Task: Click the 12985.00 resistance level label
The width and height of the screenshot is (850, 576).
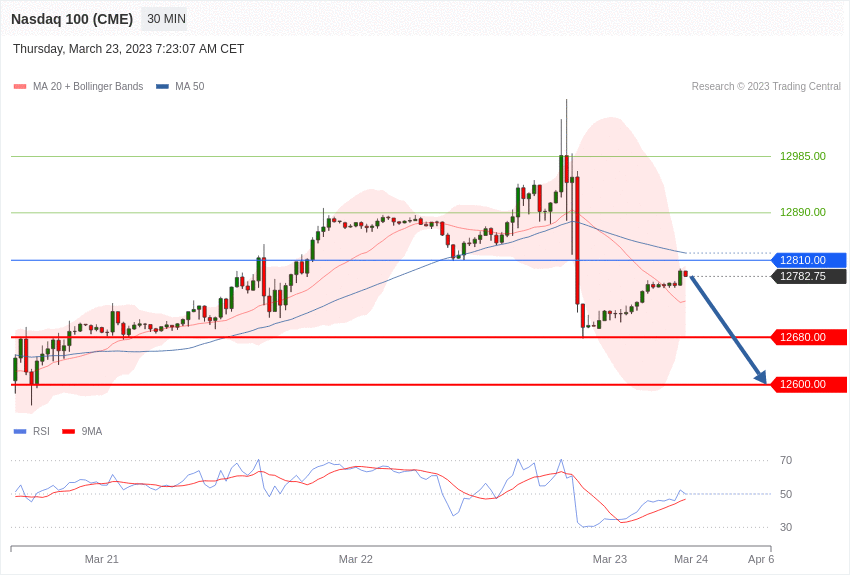Action: (x=803, y=157)
